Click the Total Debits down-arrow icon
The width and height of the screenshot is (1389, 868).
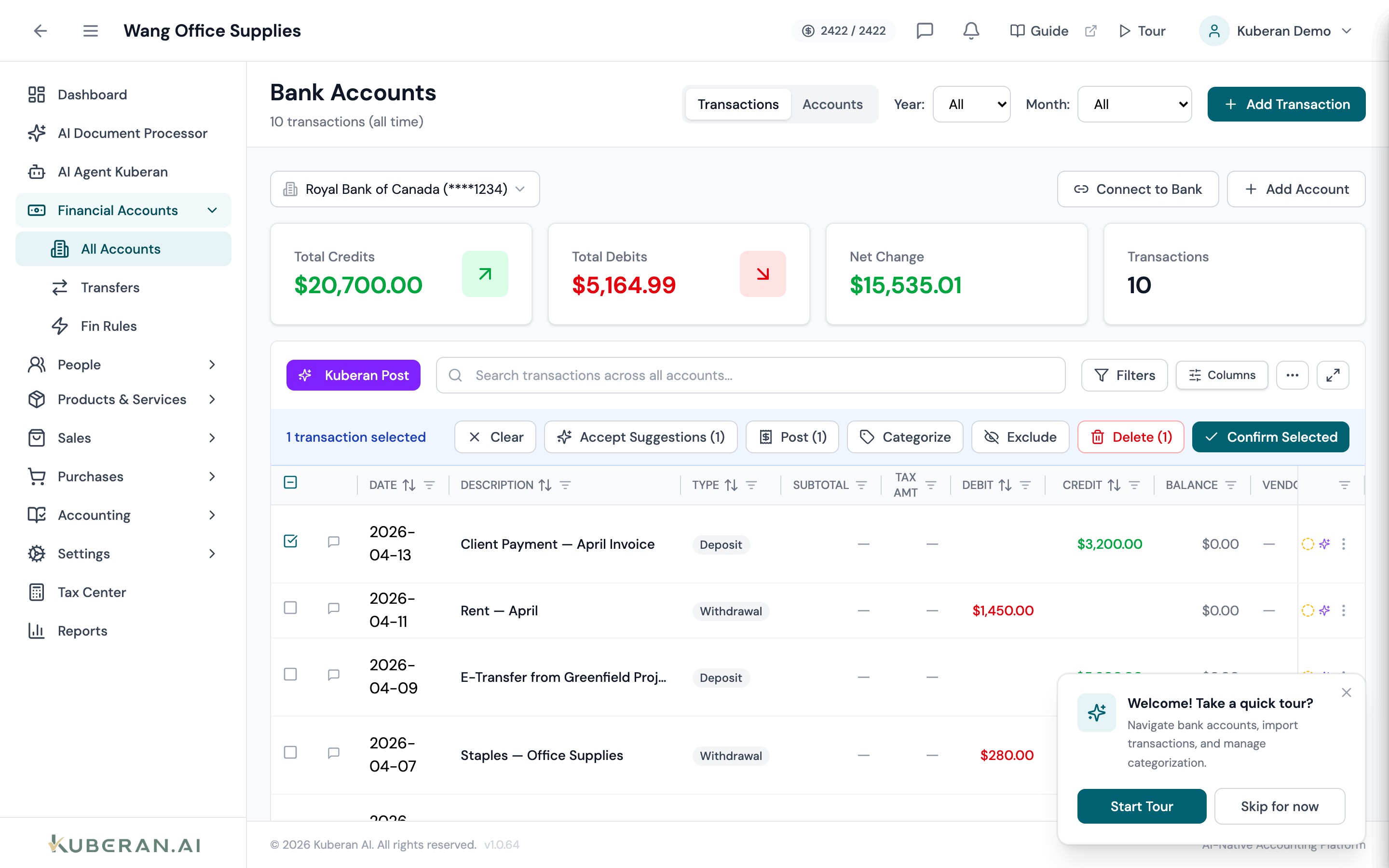point(762,274)
